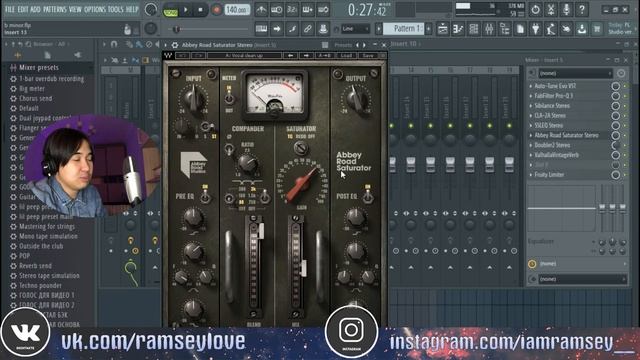Select 'Stereo tape simulation' preset
This screenshot has width=640, height=360.
(49, 276)
